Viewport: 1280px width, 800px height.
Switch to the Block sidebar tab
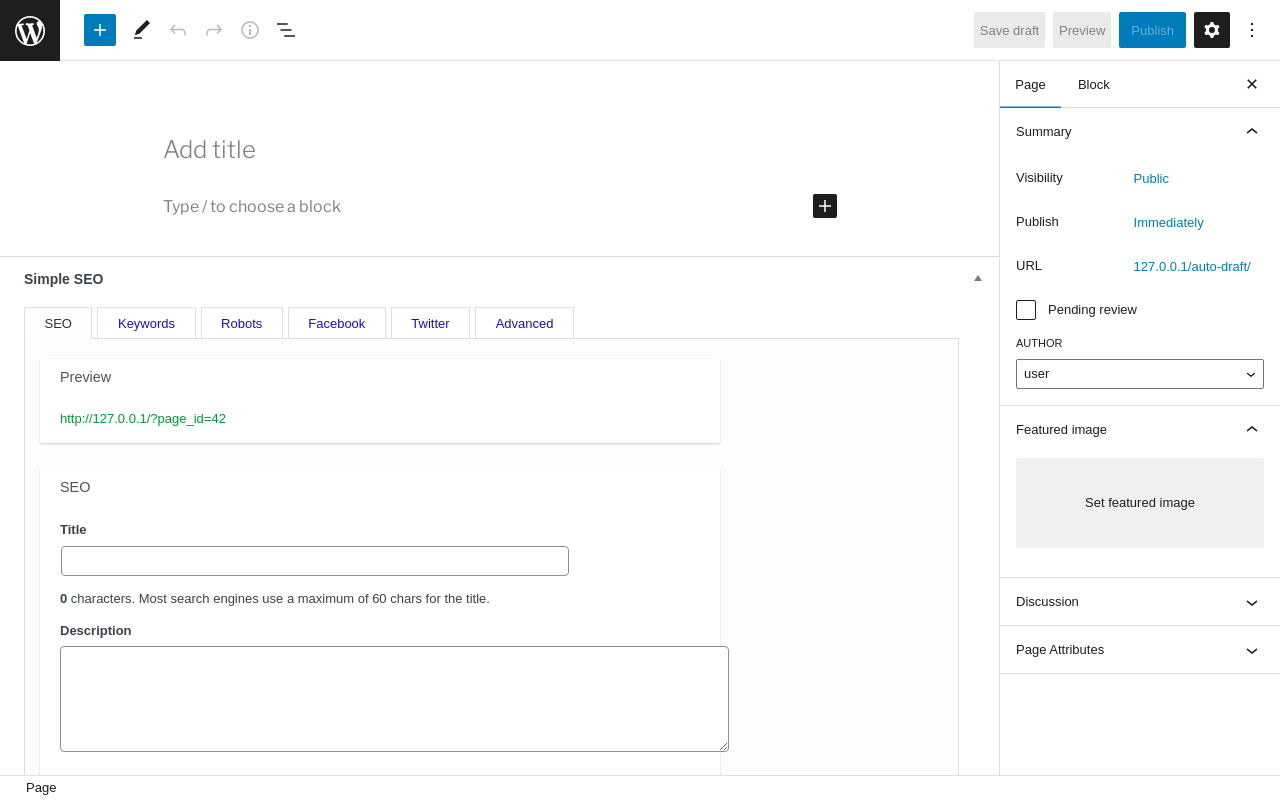click(1094, 84)
